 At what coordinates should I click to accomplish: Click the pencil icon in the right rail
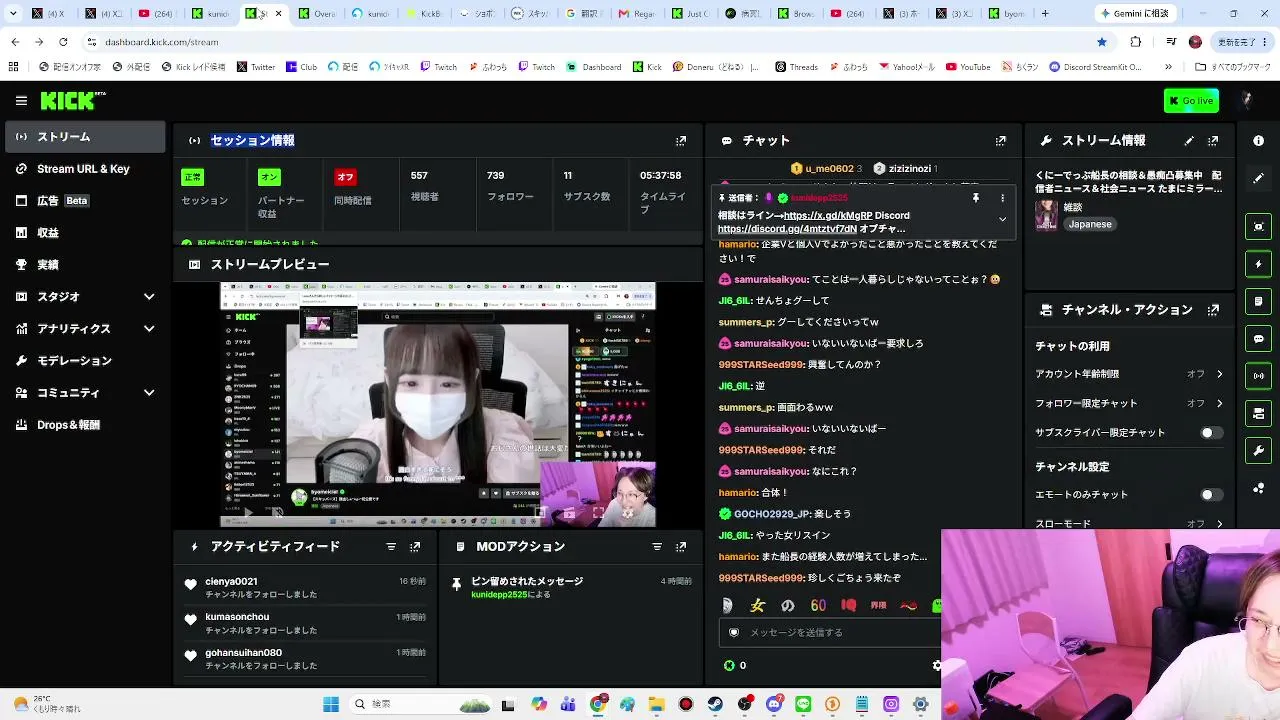click(1259, 178)
